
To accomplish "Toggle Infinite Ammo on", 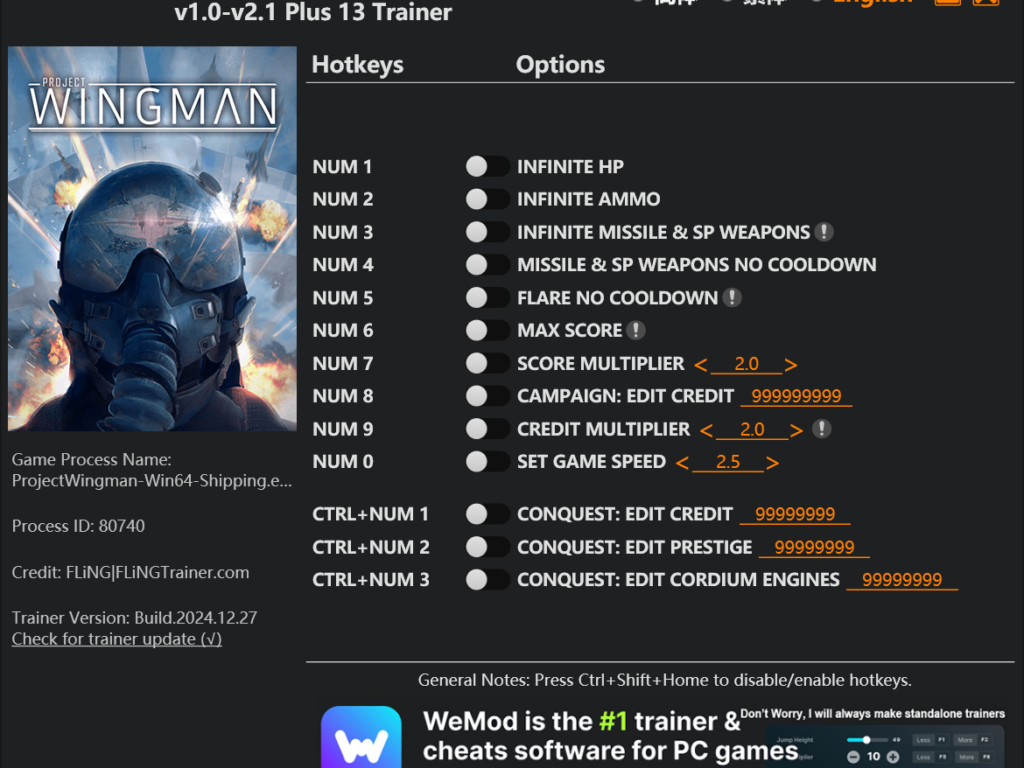I will (x=487, y=199).
